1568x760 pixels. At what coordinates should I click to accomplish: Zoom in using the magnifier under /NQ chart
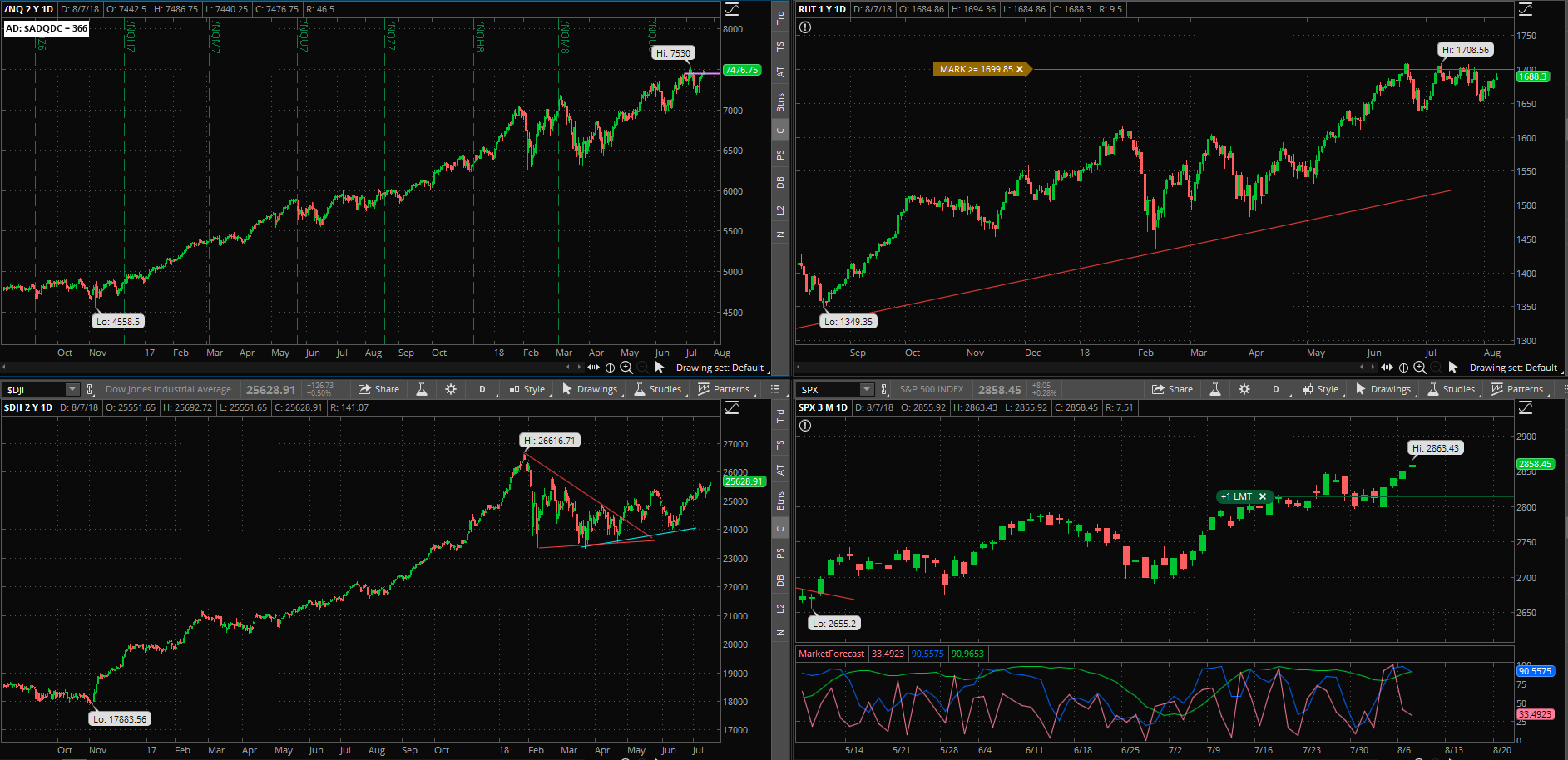(x=626, y=368)
